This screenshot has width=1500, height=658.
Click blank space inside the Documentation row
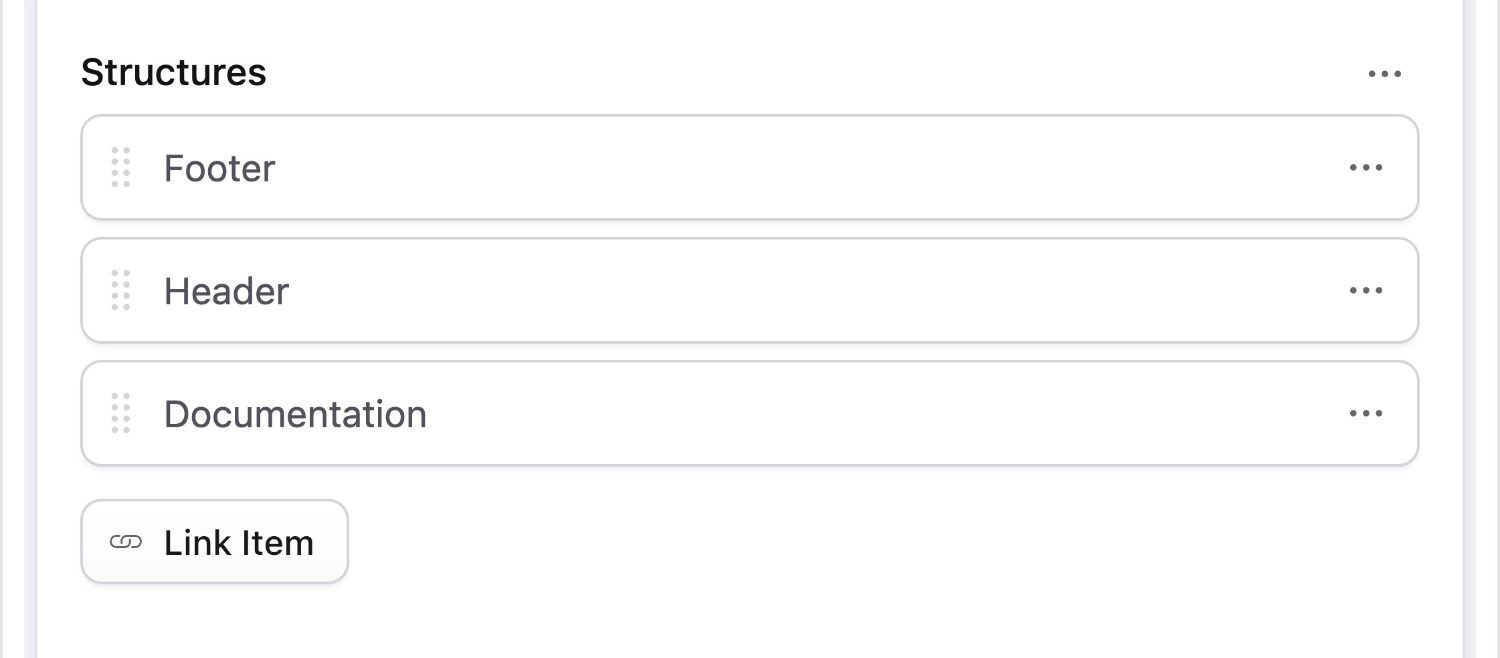(x=800, y=414)
